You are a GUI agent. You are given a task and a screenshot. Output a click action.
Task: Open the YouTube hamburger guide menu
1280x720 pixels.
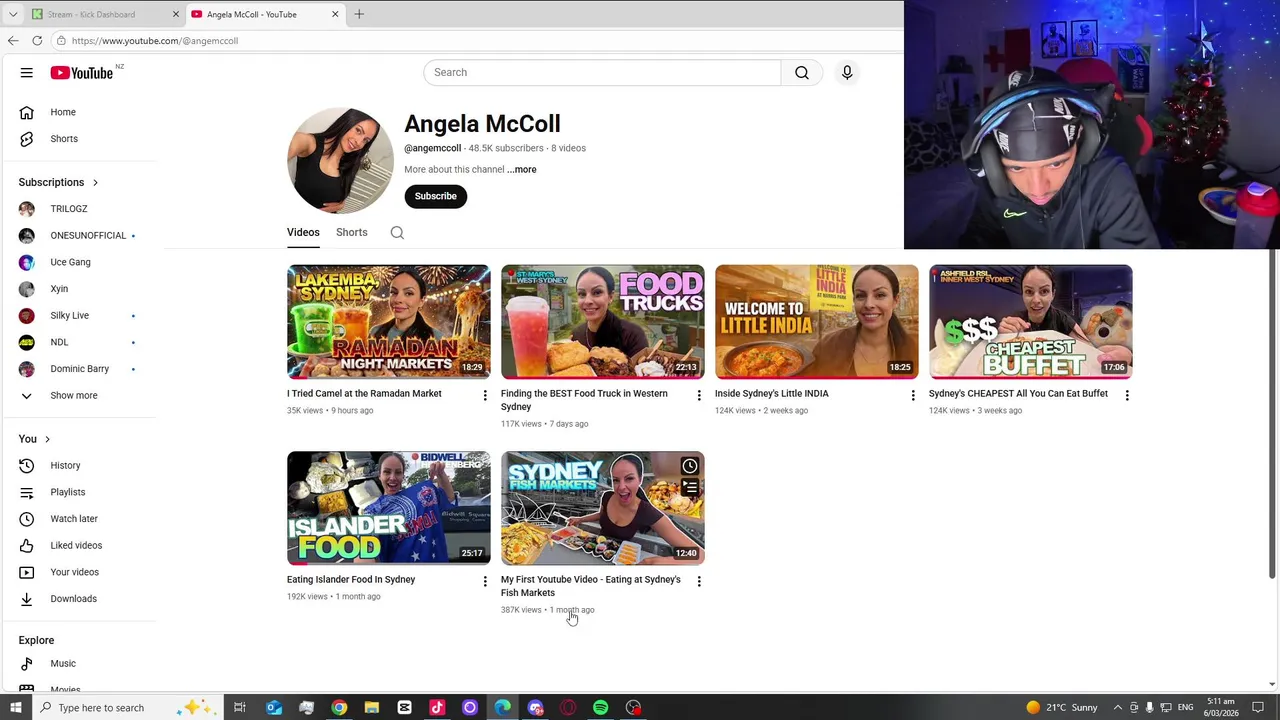click(x=27, y=72)
